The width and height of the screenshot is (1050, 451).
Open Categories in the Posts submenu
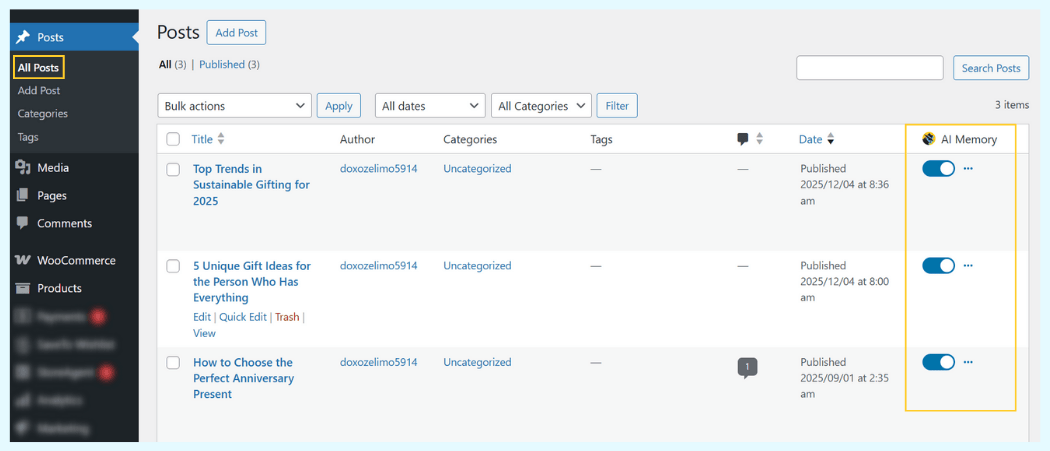pos(43,114)
